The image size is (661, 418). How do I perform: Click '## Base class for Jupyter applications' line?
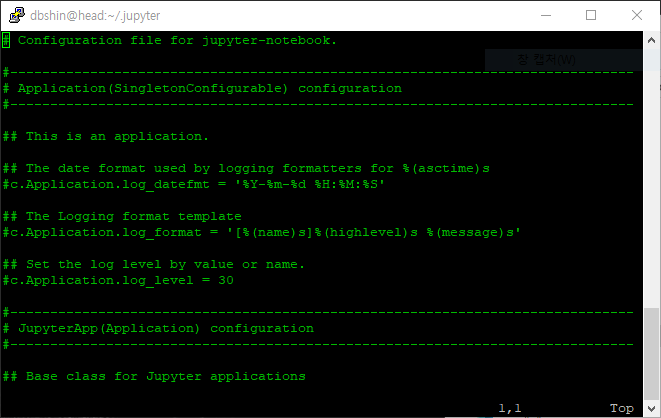(x=154, y=377)
